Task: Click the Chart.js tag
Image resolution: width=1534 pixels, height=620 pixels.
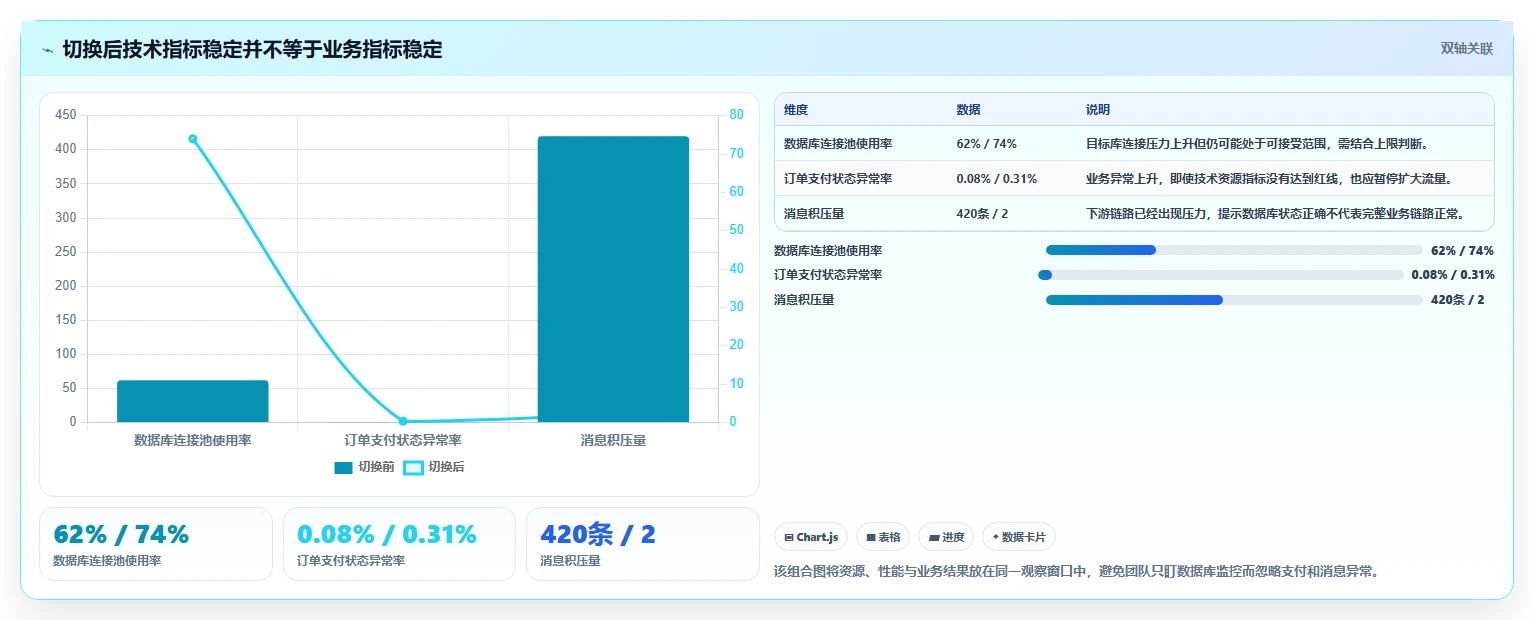Action: tap(811, 537)
